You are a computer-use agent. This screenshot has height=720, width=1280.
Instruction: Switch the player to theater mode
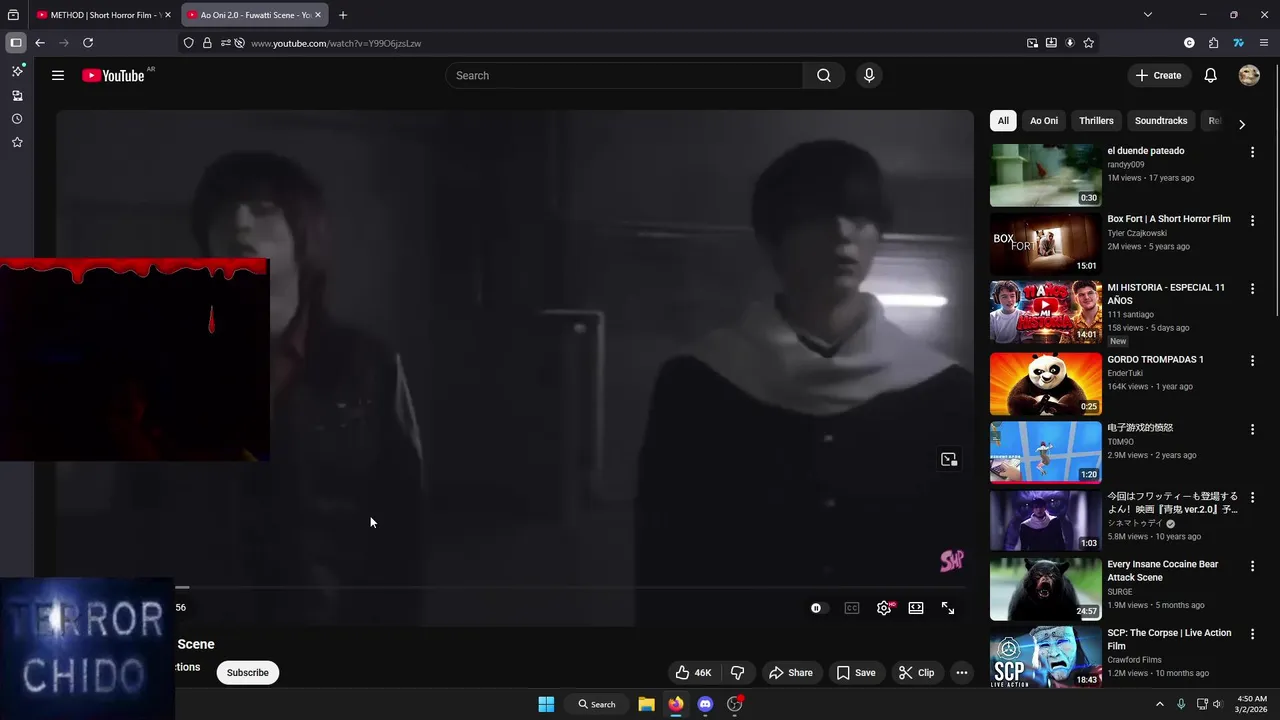tap(916, 608)
